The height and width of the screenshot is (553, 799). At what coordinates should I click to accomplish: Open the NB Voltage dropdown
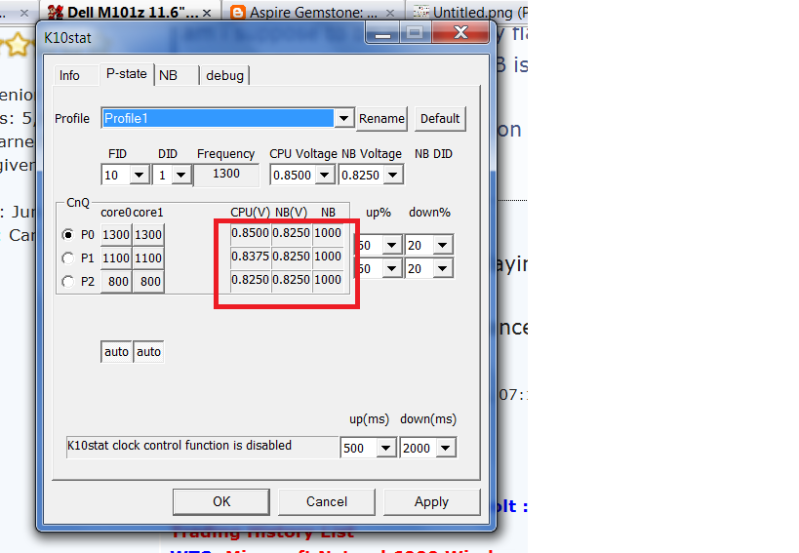pos(393,175)
